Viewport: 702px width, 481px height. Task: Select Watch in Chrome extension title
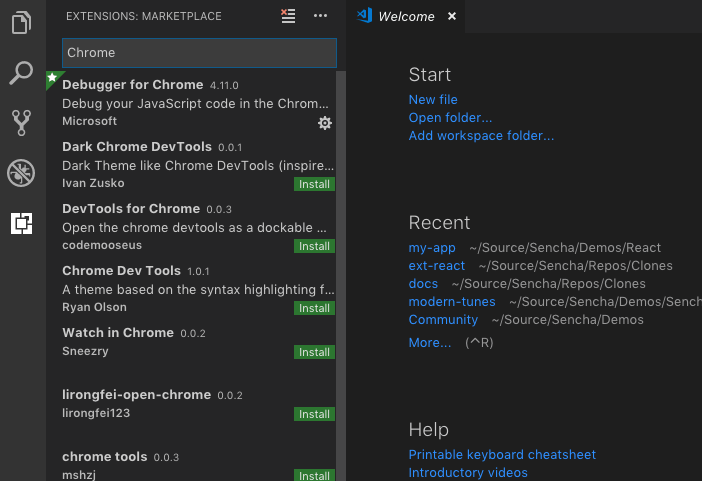[x=118, y=332]
